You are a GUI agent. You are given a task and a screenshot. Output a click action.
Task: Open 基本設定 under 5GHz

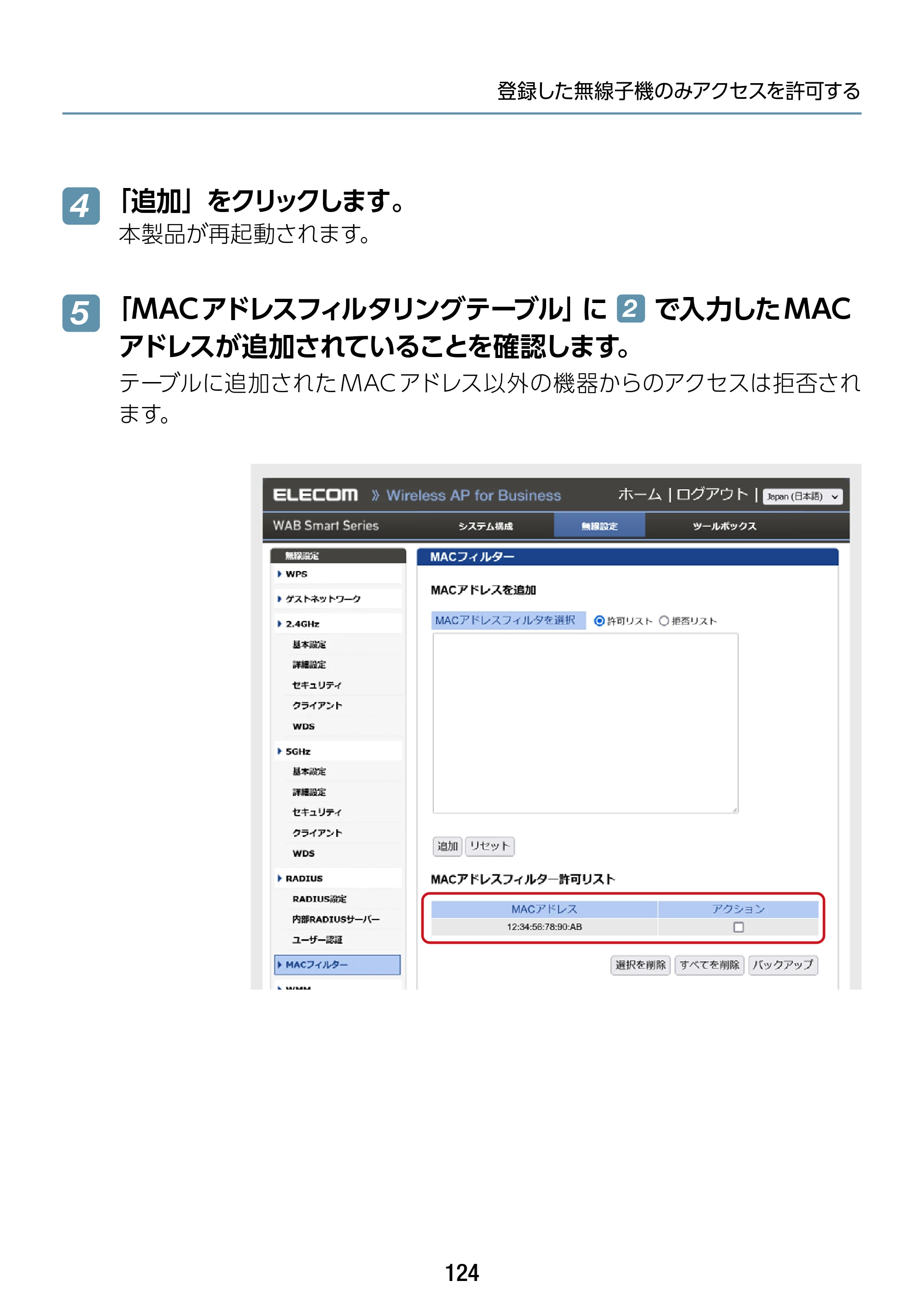coord(309,771)
